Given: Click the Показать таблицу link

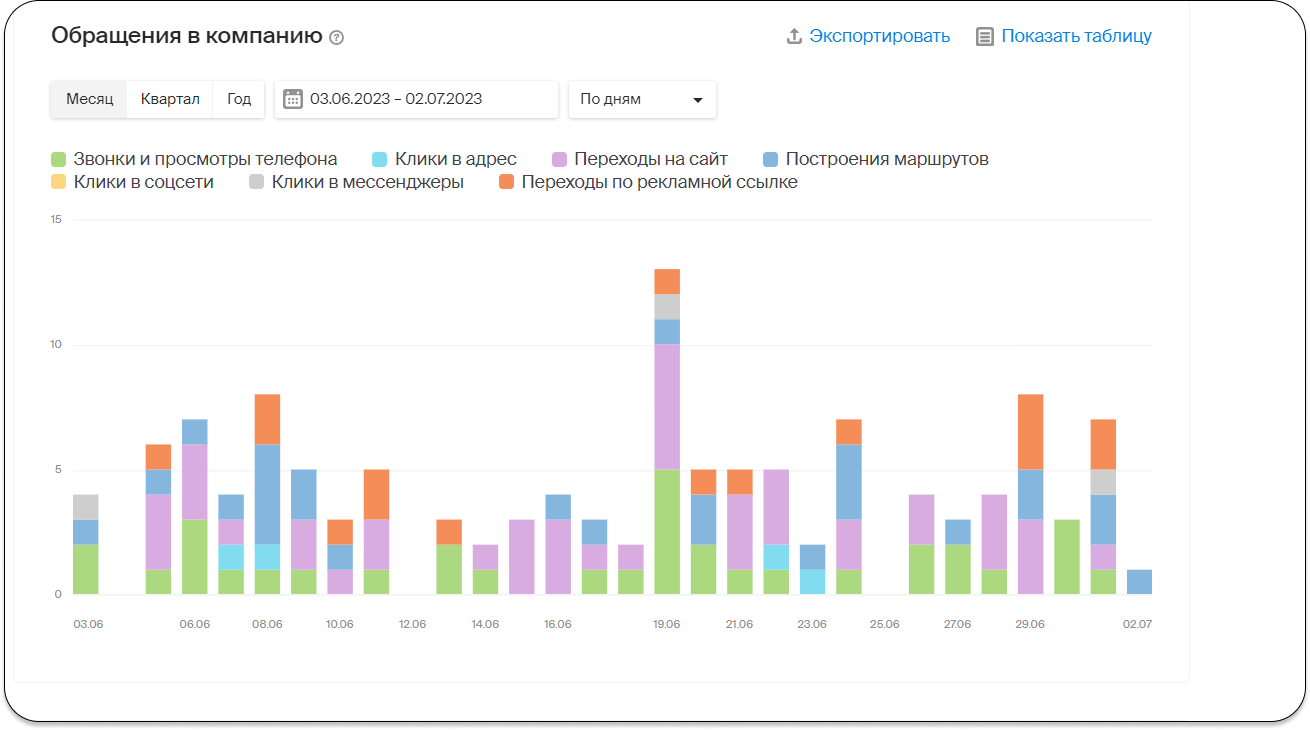Looking at the screenshot, I should click(1076, 36).
